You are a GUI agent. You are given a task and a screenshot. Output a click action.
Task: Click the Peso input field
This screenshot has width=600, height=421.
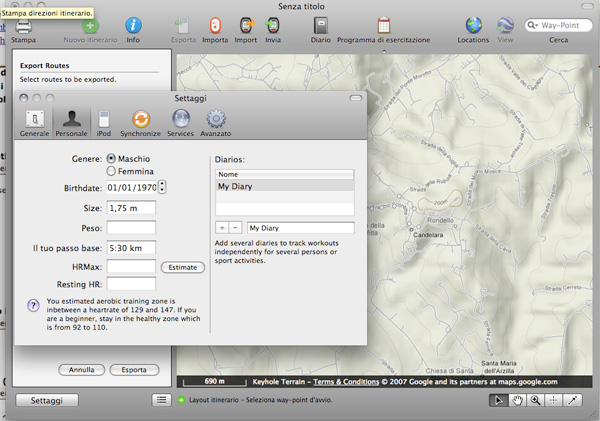[130, 229]
